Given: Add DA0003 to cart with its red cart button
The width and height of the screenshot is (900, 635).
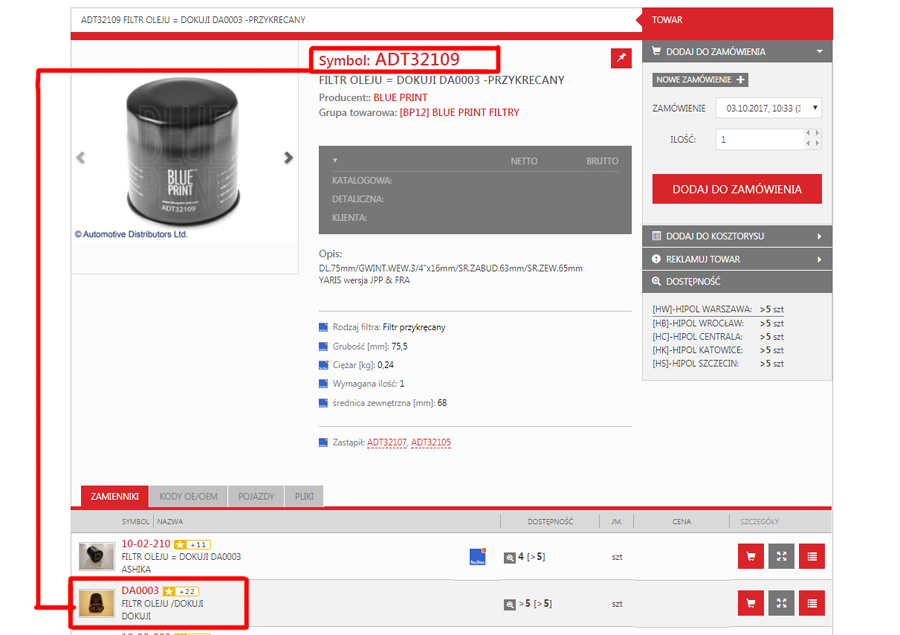Looking at the screenshot, I should 751,603.
